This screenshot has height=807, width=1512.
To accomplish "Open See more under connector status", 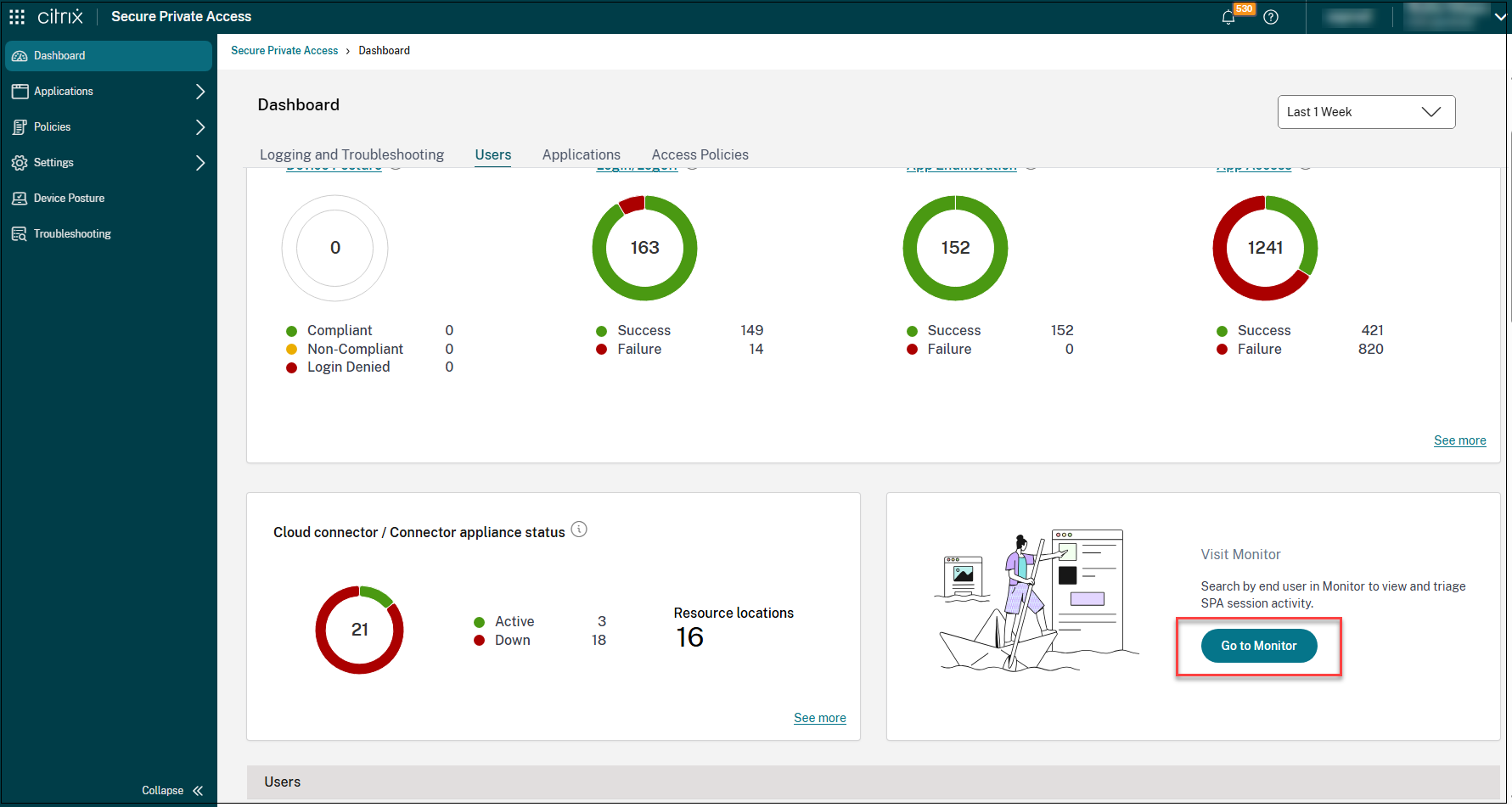I will point(819,717).
